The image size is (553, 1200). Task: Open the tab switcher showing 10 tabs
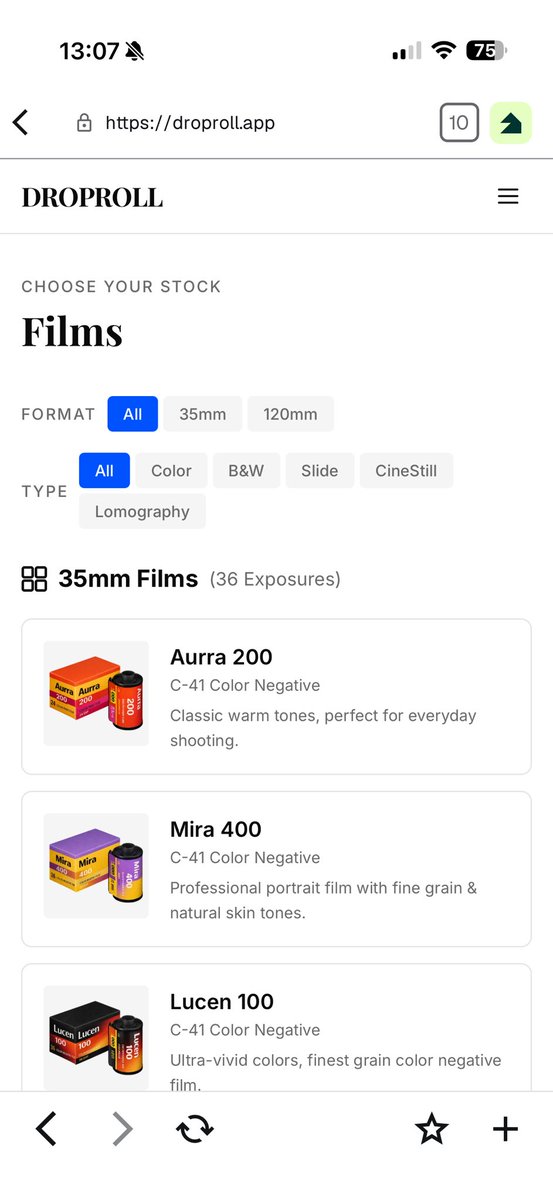click(459, 123)
